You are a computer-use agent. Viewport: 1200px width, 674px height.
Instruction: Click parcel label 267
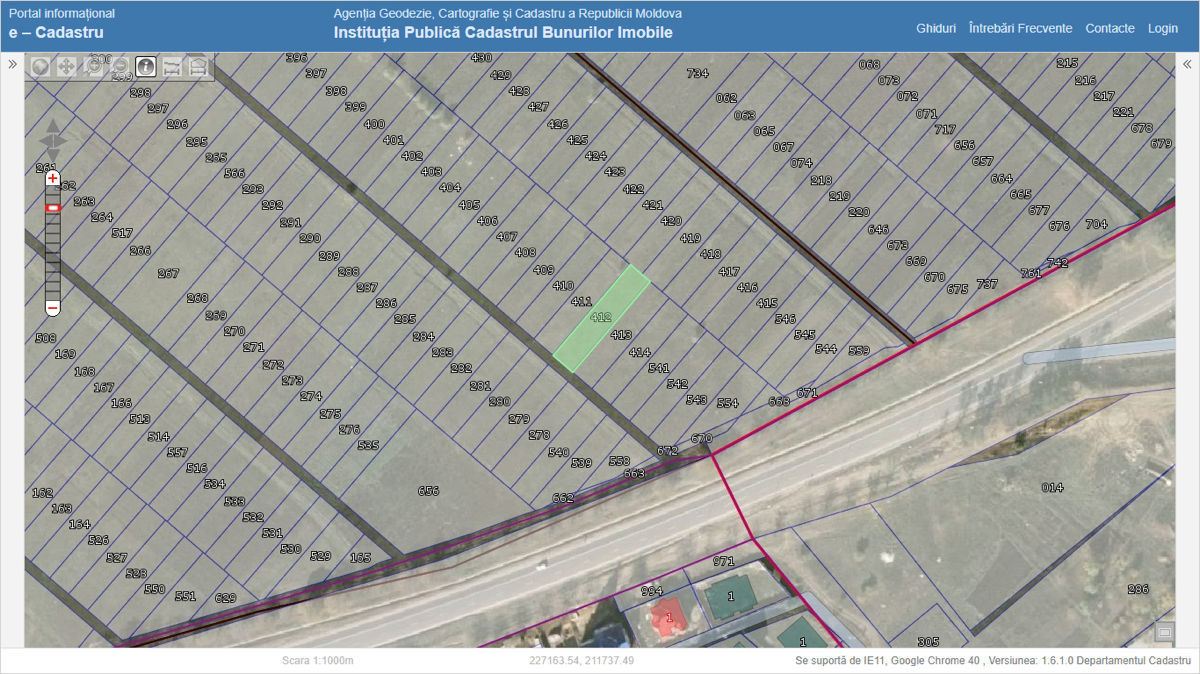coord(168,274)
